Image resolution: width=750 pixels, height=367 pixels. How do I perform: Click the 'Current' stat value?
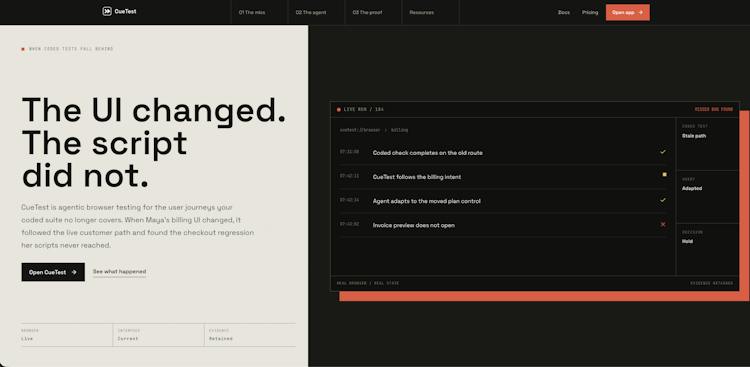coord(128,339)
